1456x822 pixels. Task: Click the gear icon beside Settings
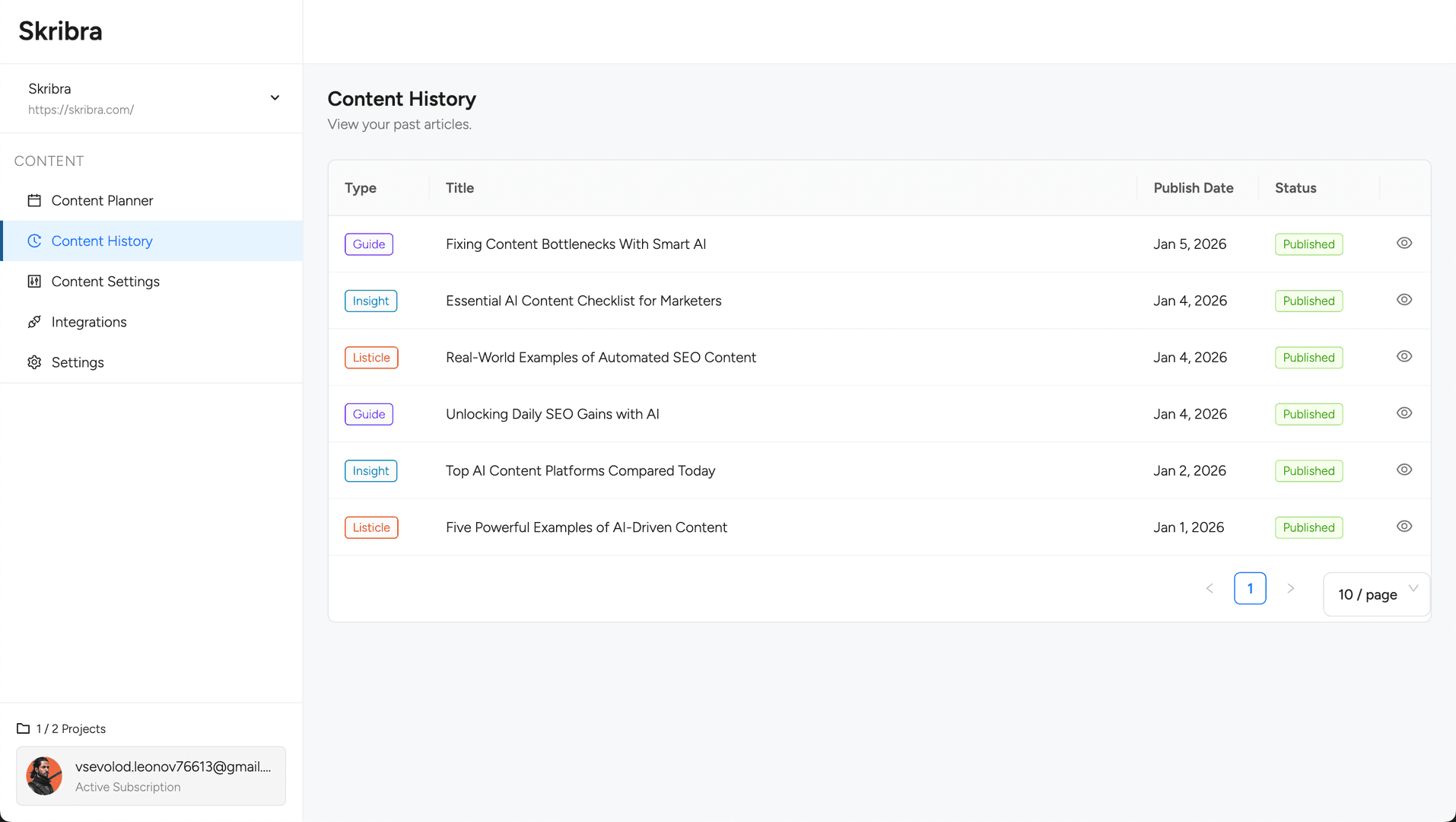coord(34,362)
